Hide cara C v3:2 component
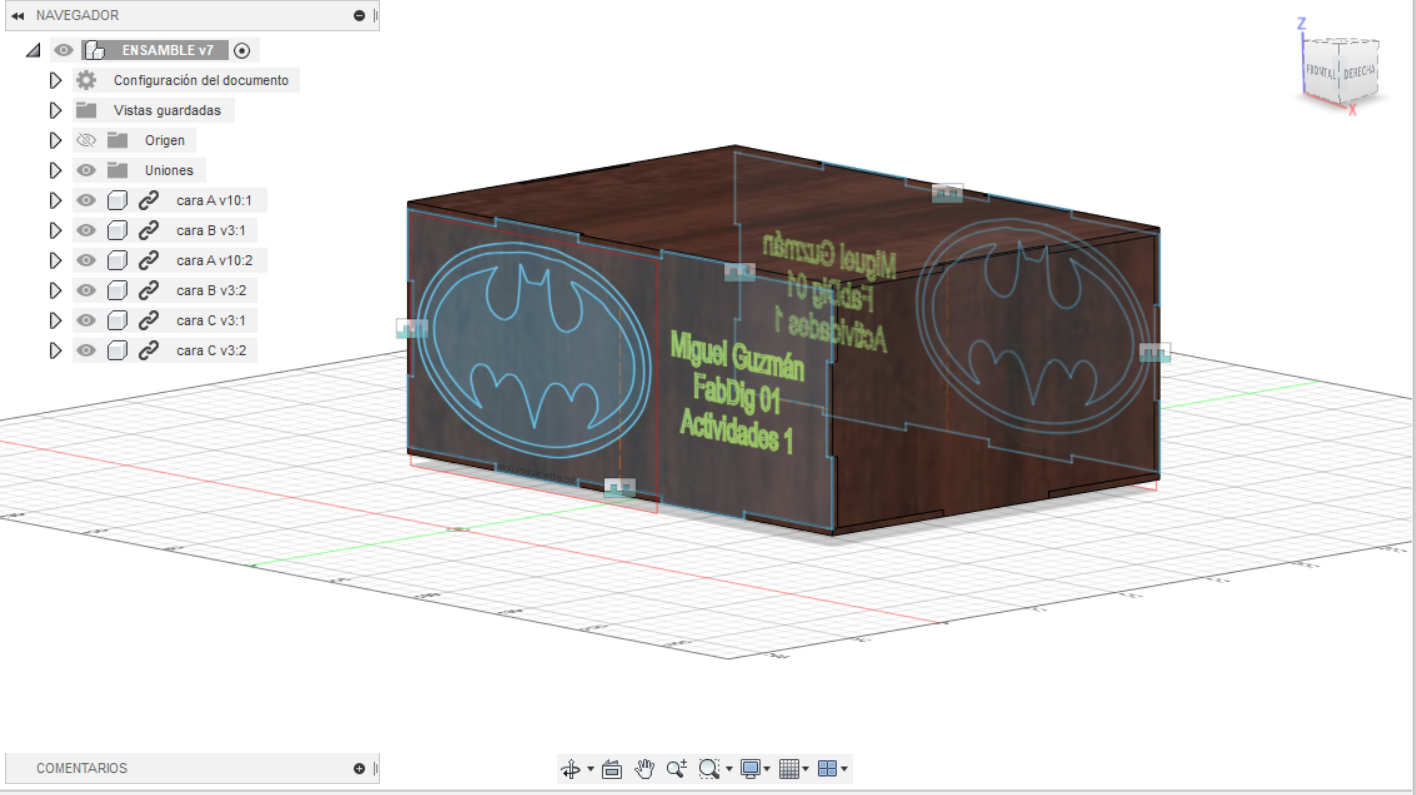 [x=86, y=350]
